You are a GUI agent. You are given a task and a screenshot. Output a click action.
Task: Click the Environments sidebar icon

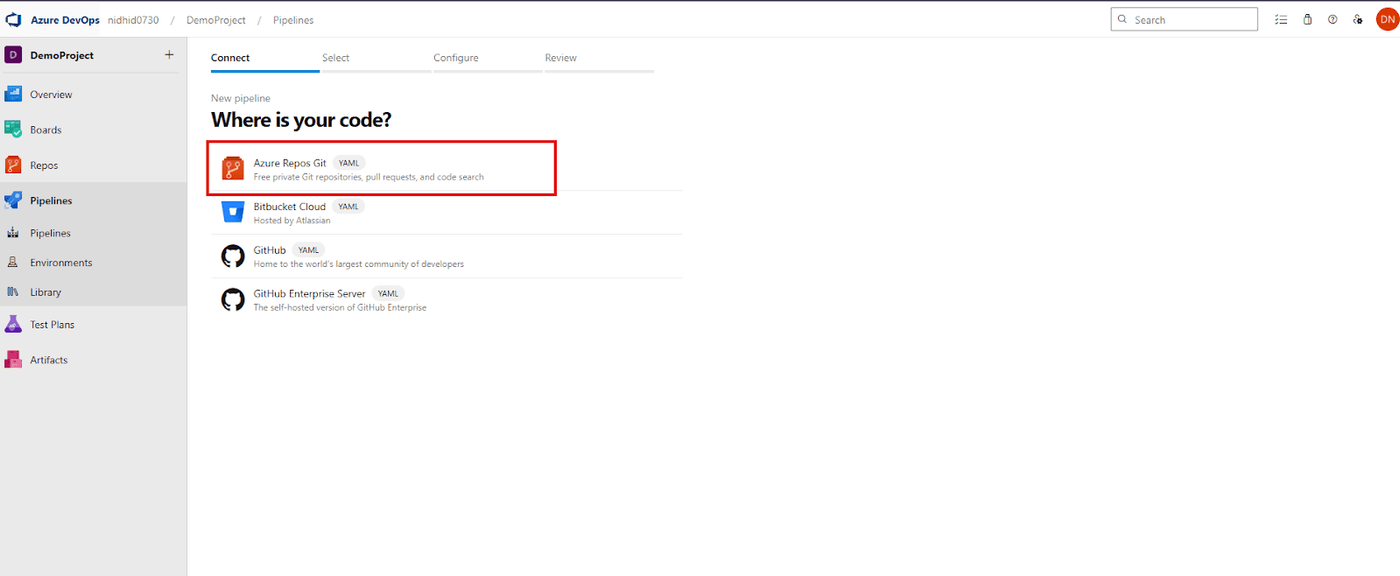point(13,263)
